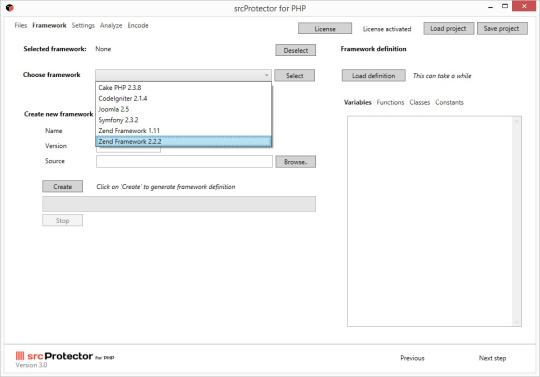Show the Functions definition tab
The height and width of the screenshot is (377, 540).
coord(390,102)
